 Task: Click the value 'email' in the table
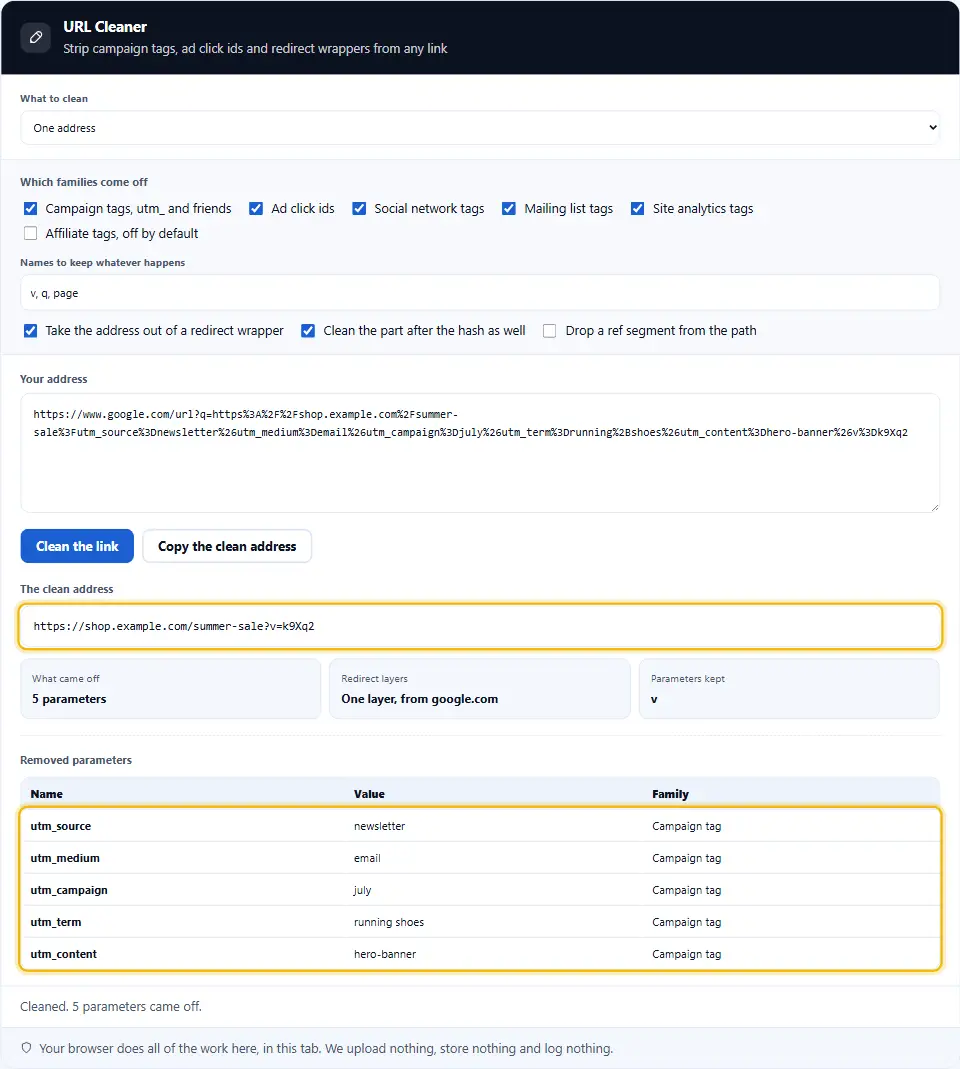(367, 858)
